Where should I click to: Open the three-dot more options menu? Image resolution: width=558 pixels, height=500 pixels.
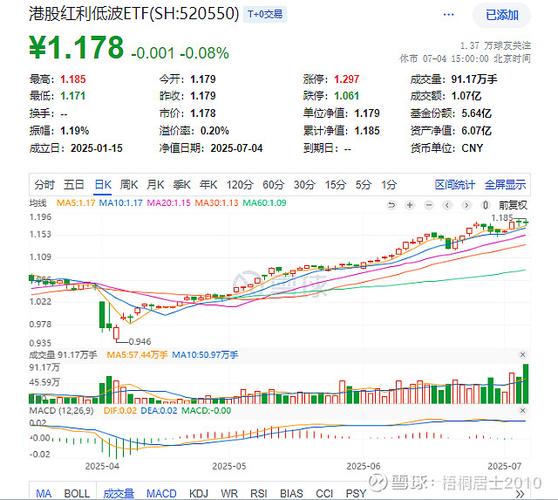448,15
